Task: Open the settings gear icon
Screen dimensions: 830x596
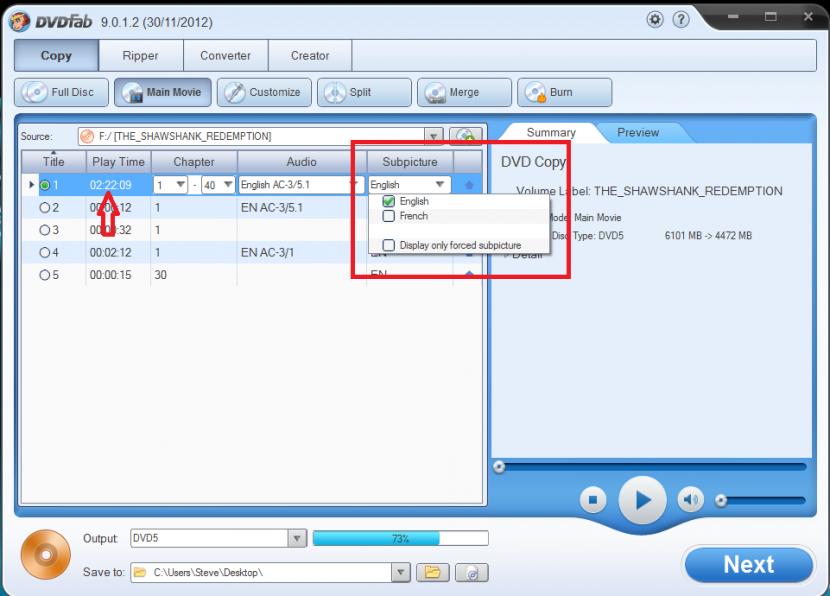Action: pyautogui.click(x=655, y=20)
